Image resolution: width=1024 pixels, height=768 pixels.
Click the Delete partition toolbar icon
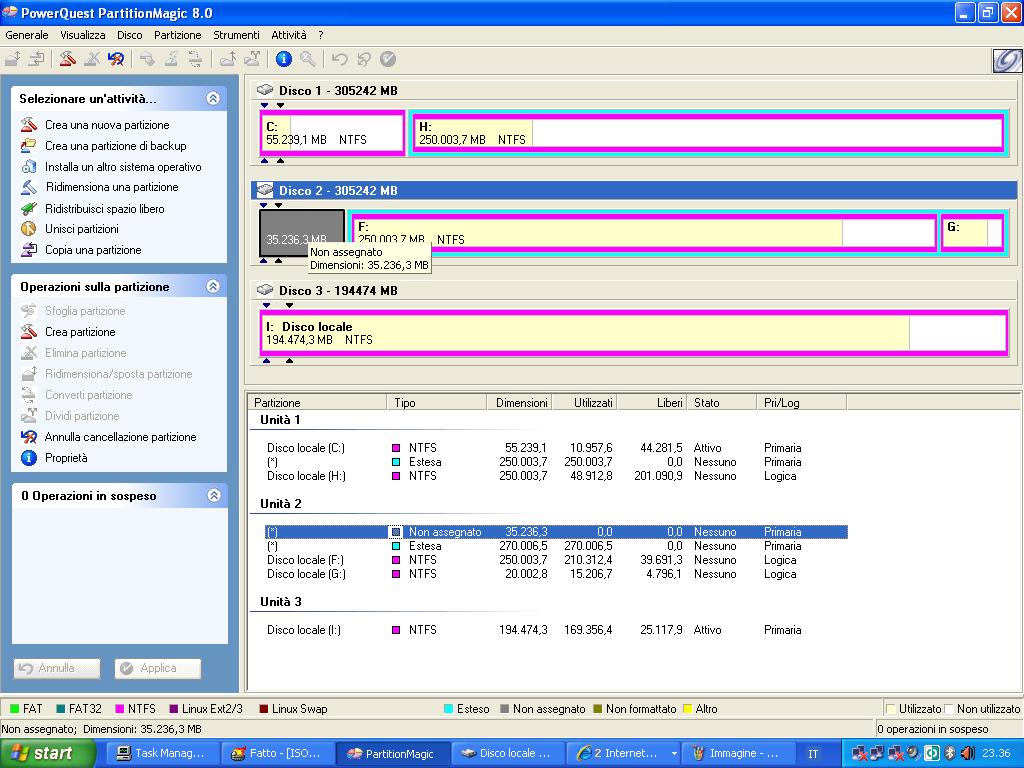point(91,59)
